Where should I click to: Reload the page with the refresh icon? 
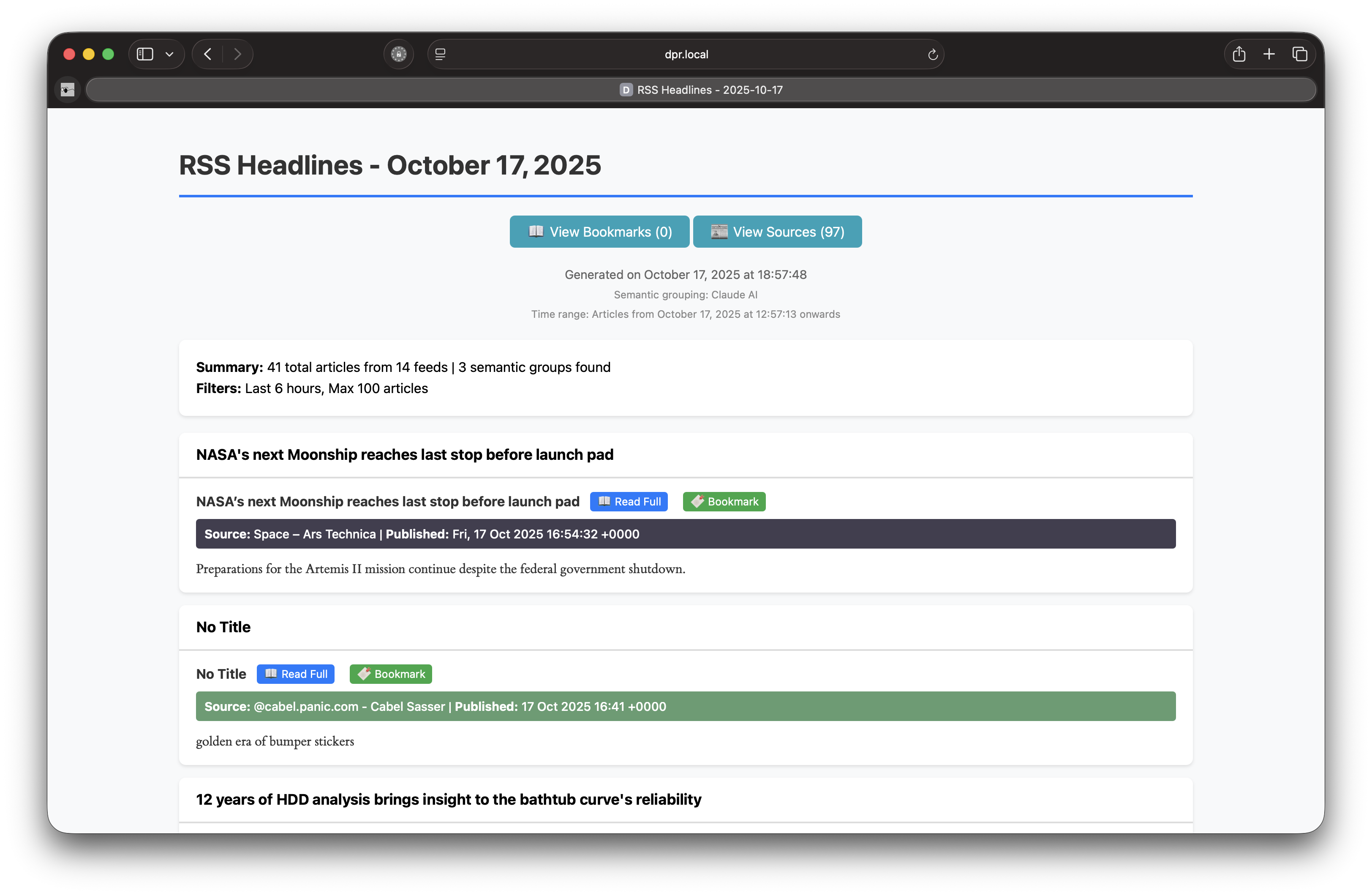(x=932, y=54)
